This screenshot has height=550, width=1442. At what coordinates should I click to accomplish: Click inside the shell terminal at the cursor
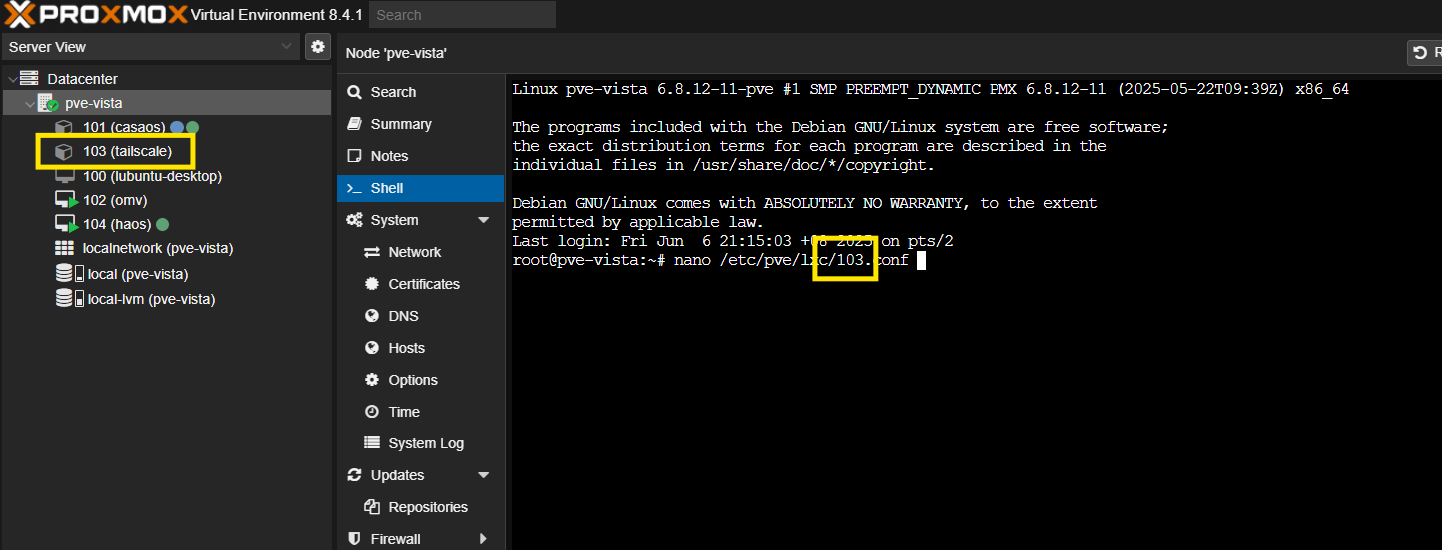pos(921,260)
